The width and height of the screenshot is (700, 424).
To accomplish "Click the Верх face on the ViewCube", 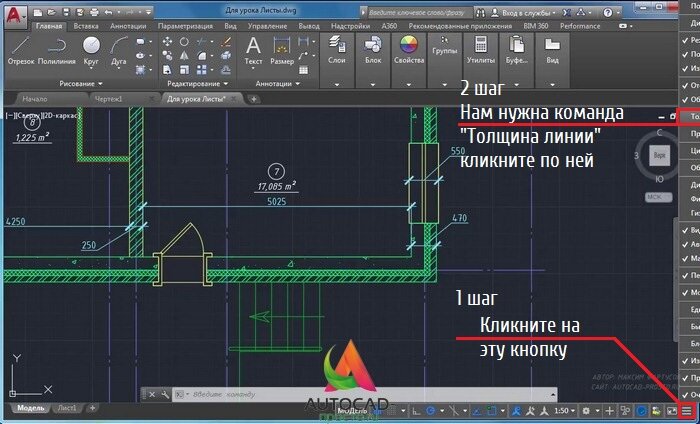I will tap(659, 156).
